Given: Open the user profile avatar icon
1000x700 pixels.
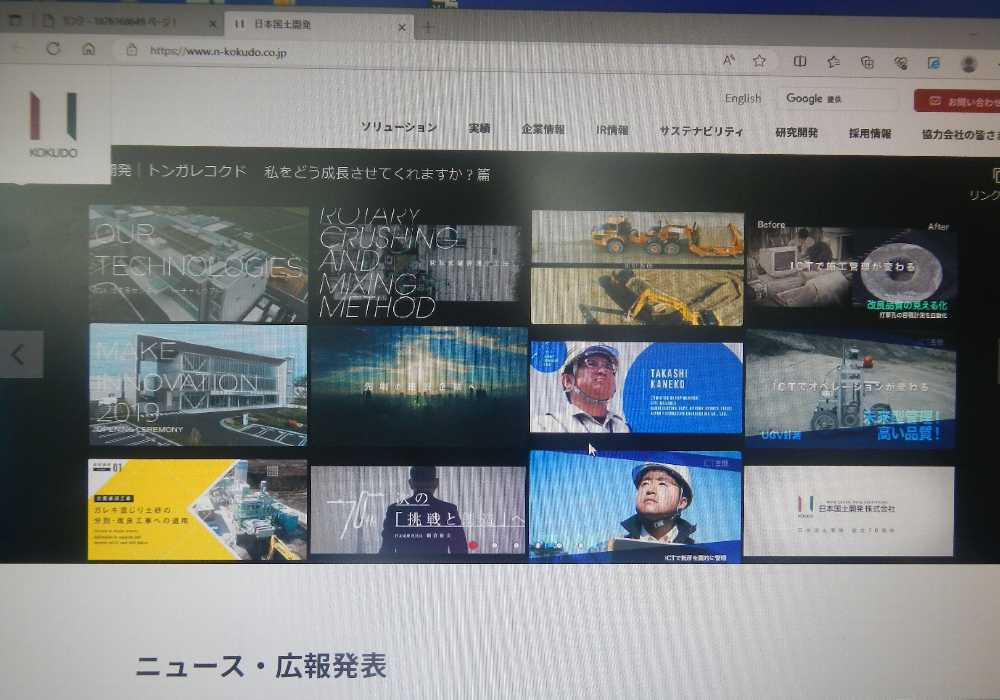Looking at the screenshot, I should click(969, 64).
